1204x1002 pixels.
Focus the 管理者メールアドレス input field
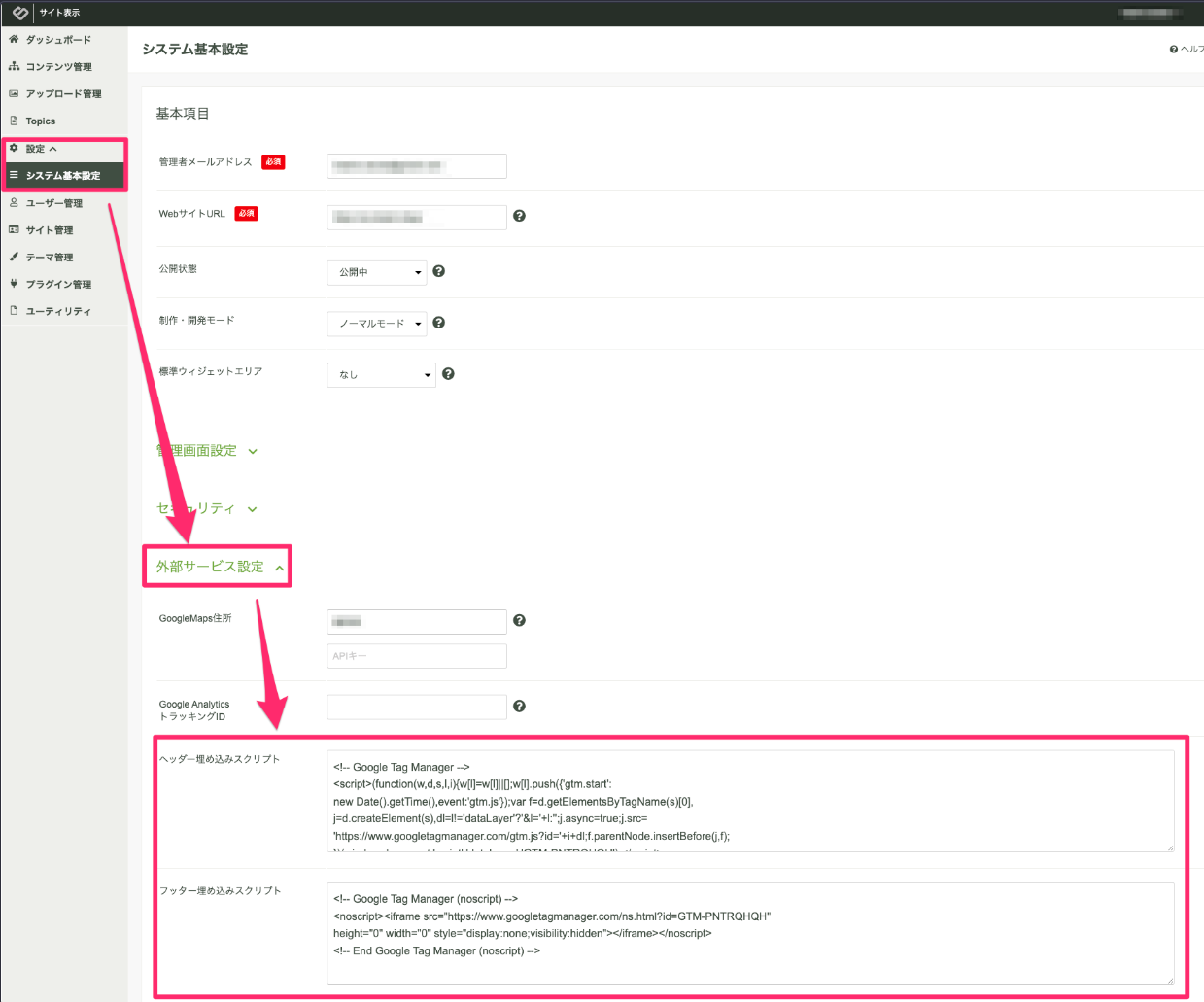click(417, 166)
